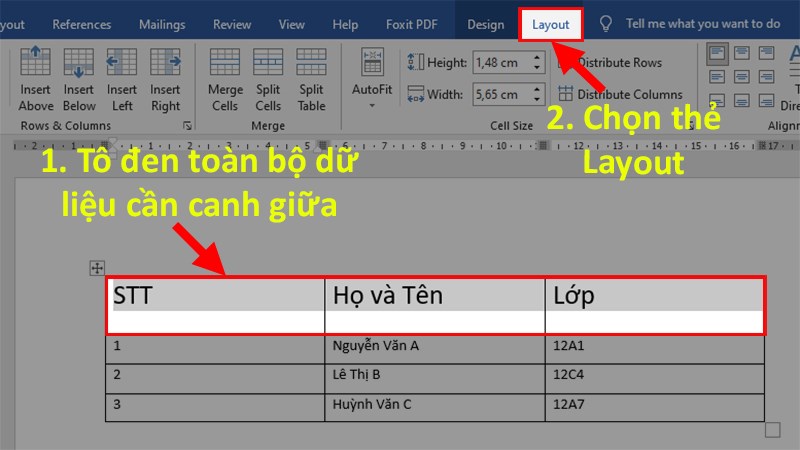This screenshot has height=450, width=800.
Task: Click the cell containing Nguyễn Văn A
Action: tap(435, 349)
